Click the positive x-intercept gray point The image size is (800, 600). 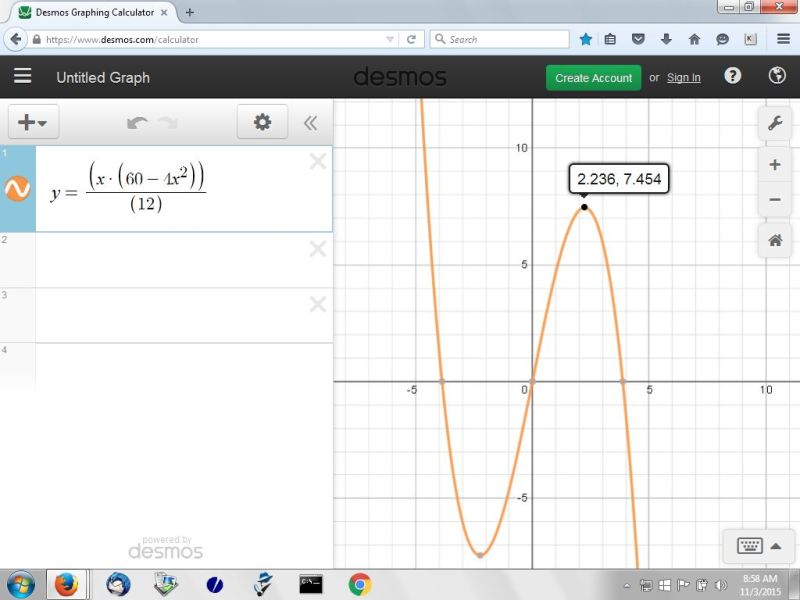tap(622, 381)
